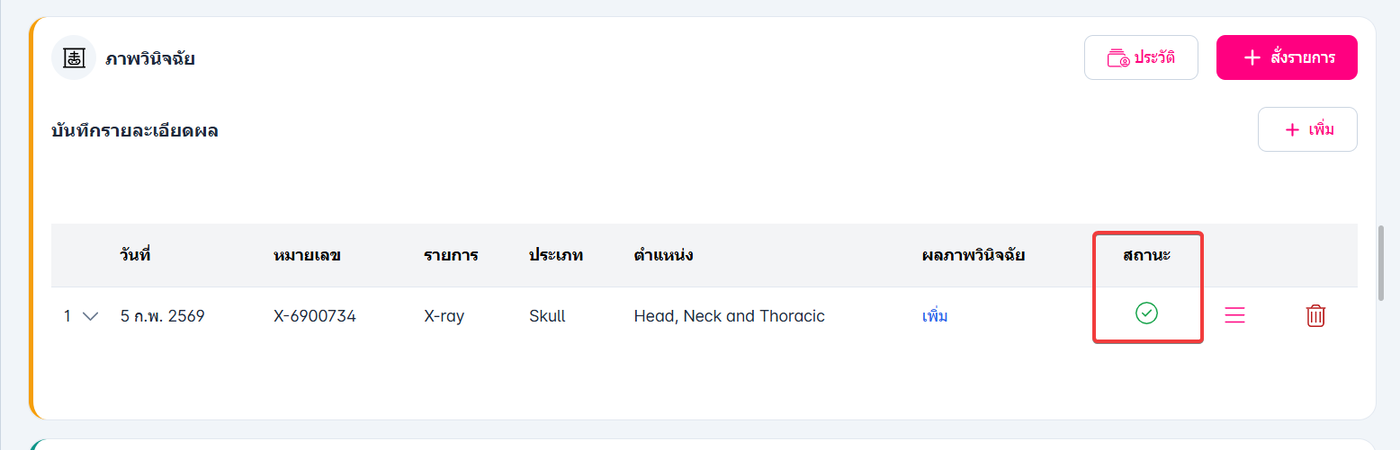The width and height of the screenshot is (1400, 450).
Task: Click the diagnostic imaging section icon
Action: pos(73,58)
